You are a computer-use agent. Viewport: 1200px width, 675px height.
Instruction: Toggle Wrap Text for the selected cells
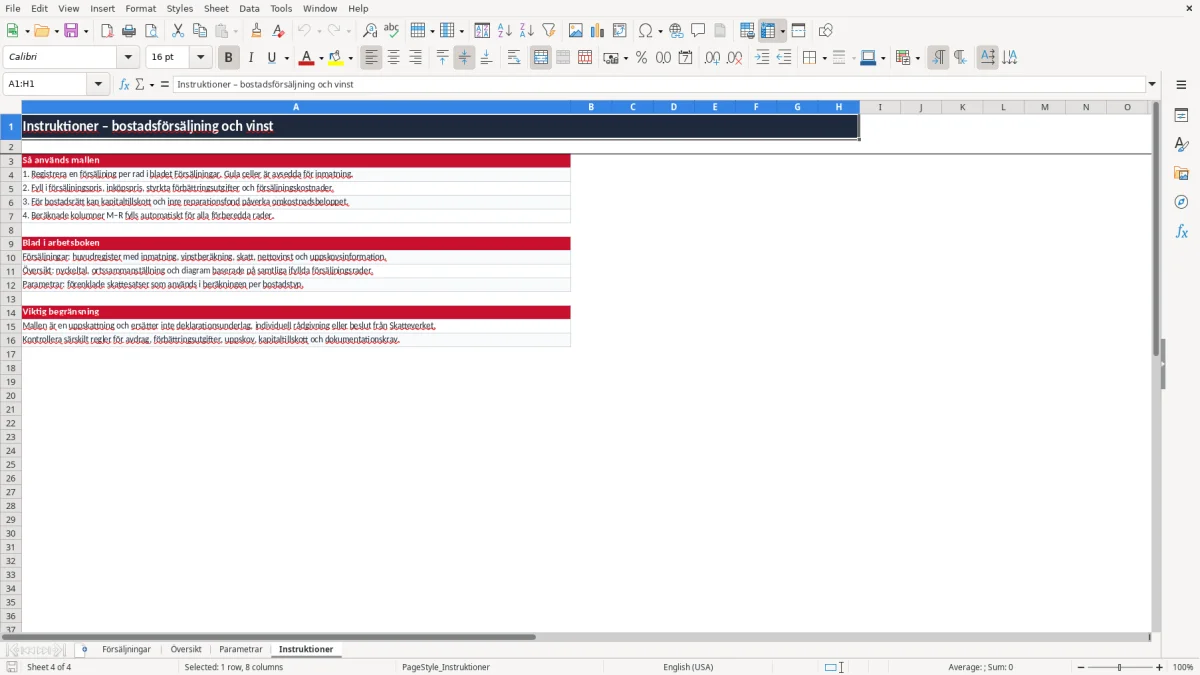[x=514, y=58]
